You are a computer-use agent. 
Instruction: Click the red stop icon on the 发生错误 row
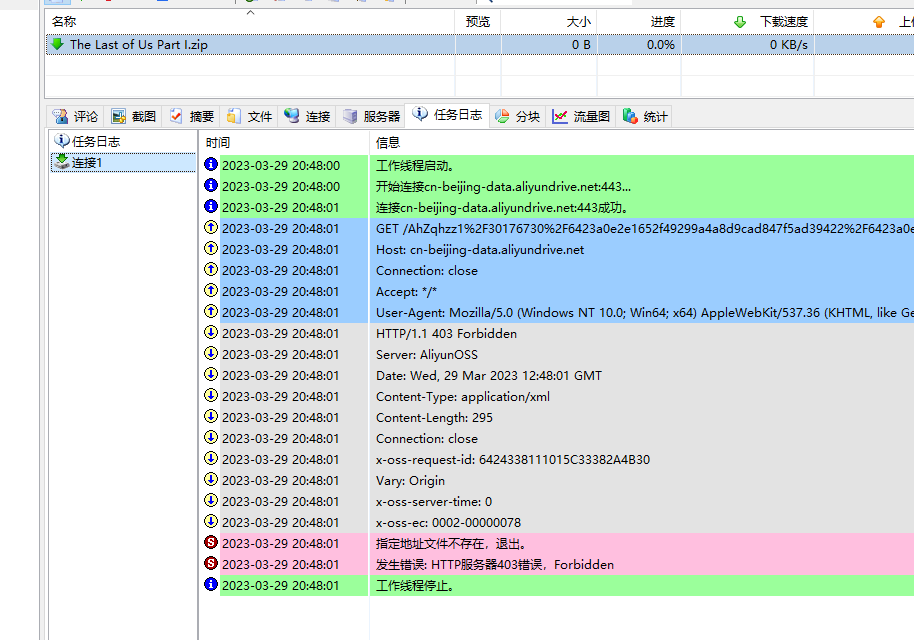tap(211, 563)
